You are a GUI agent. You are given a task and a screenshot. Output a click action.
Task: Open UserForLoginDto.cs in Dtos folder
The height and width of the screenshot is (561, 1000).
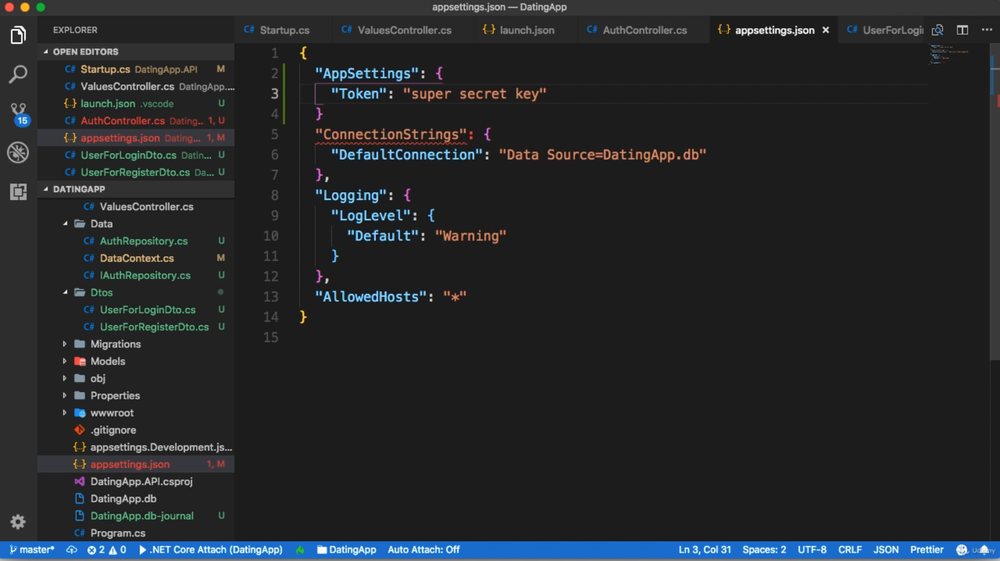136,310
